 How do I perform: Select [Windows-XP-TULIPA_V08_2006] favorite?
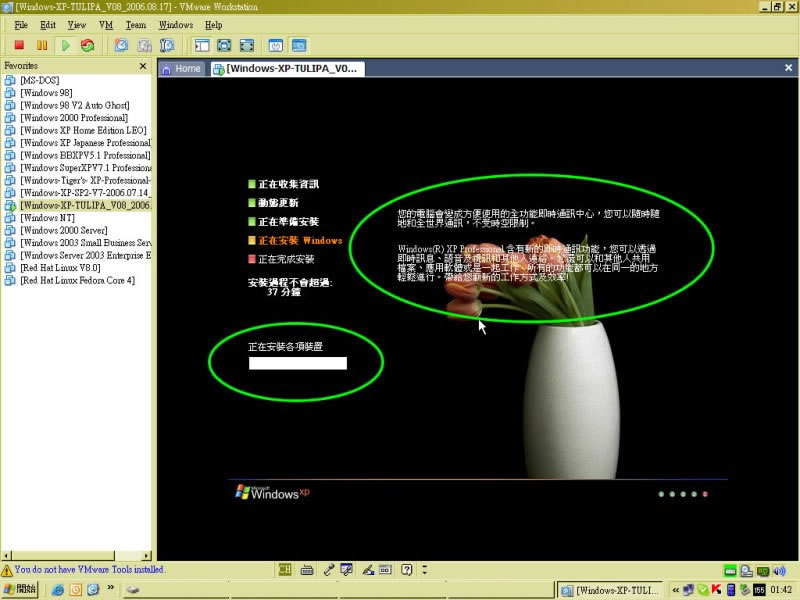pyautogui.click(x=85, y=206)
